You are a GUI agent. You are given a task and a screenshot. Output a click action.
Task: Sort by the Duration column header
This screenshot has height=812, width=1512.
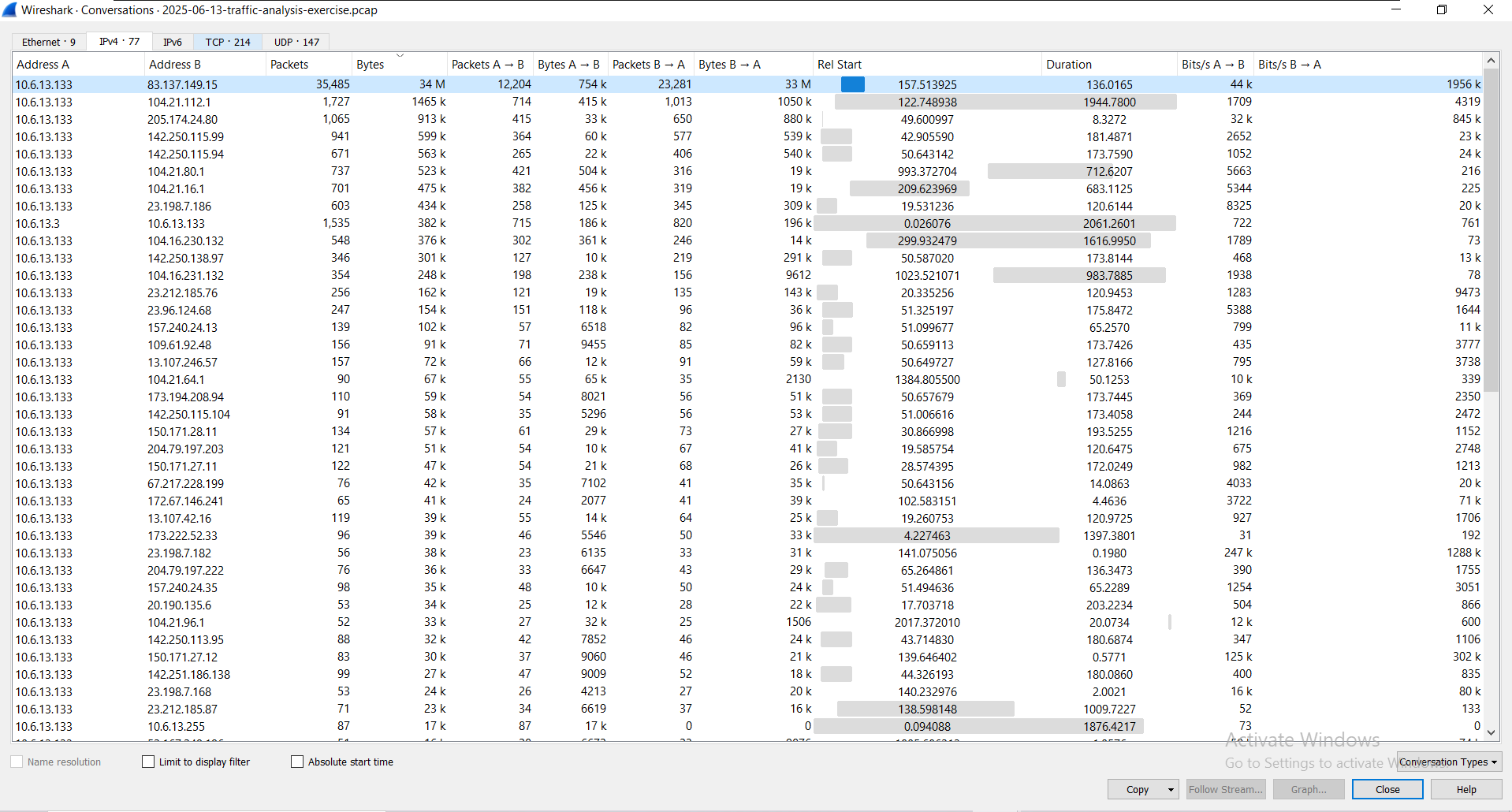coord(1069,65)
